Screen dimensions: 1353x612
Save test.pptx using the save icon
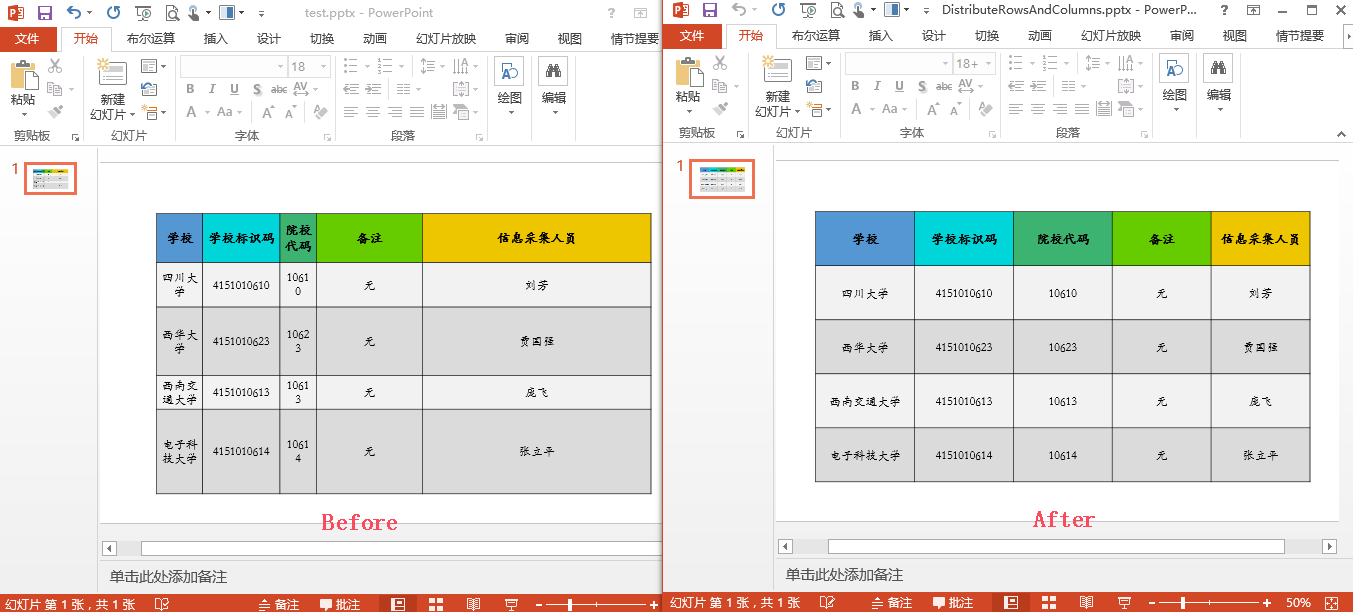coord(44,13)
